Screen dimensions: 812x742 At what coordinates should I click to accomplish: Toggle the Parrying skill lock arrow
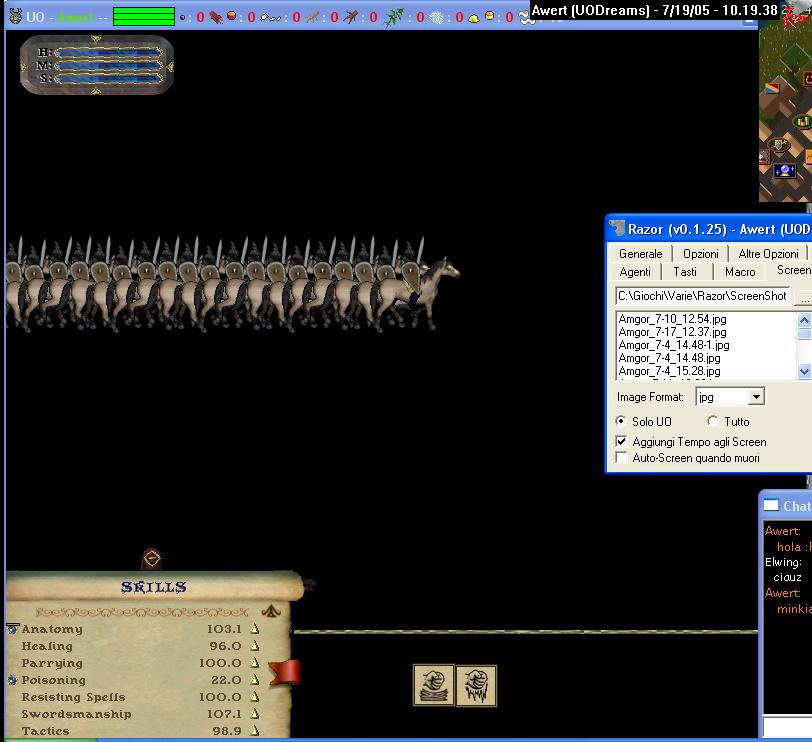pos(254,662)
